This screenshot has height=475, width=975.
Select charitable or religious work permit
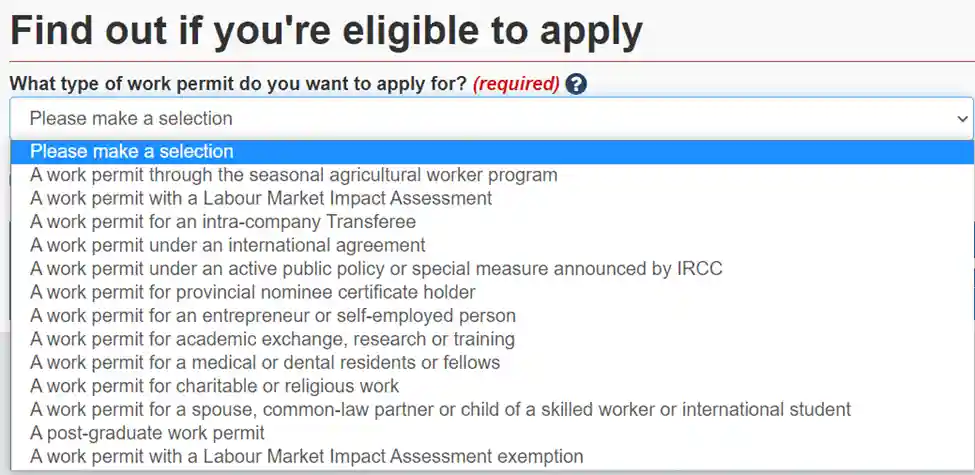coord(491,386)
